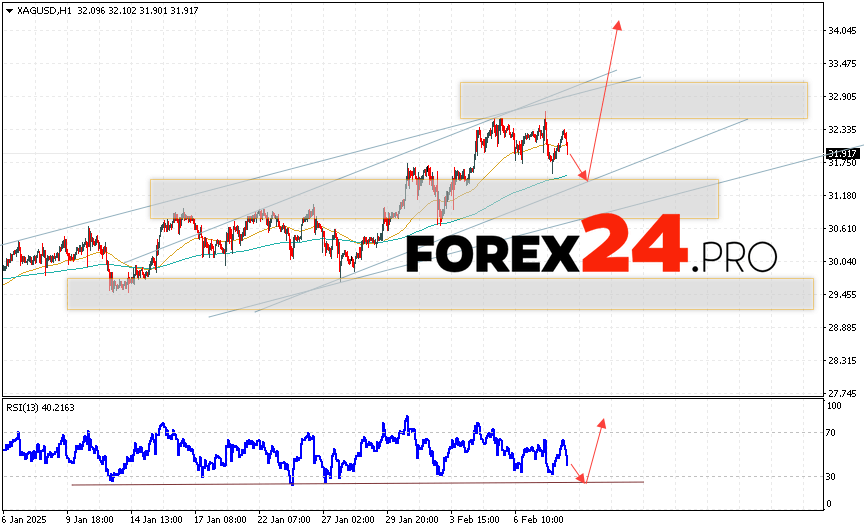The image size is (864, 531).
Task: Click the 9 Jan 18:00 time label
Action: 90,520
